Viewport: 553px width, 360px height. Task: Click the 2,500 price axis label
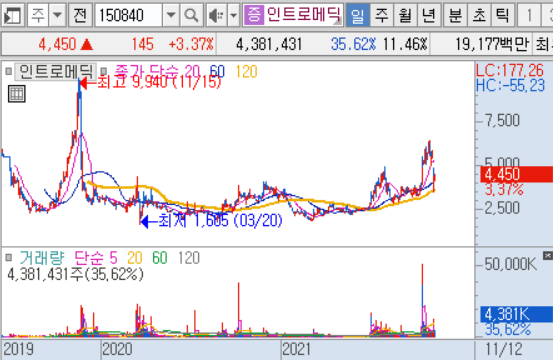point(502,208)
